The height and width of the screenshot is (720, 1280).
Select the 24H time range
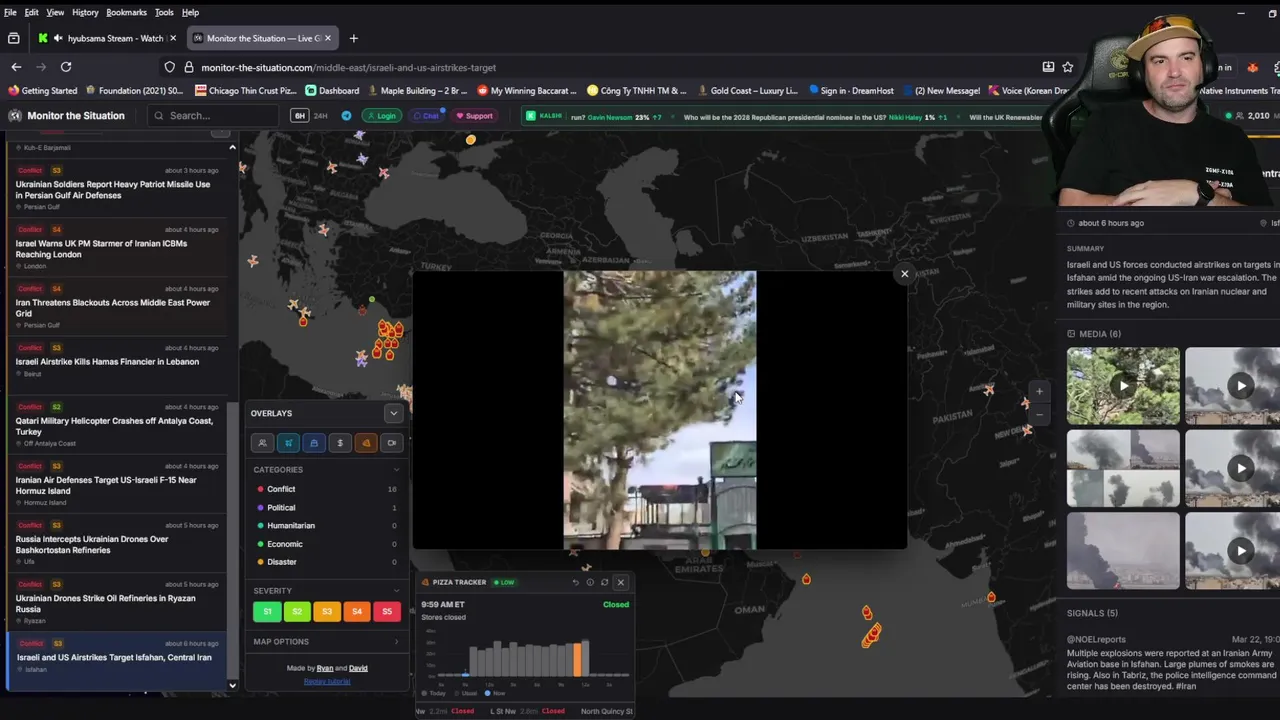click(x=321, y=115)
